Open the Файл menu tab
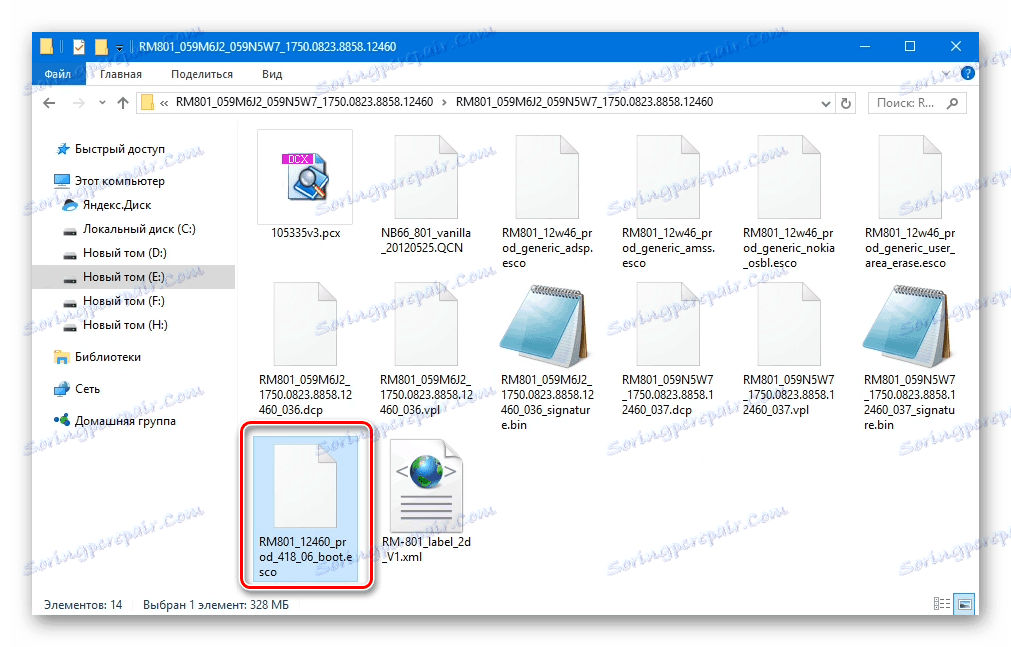The height and width of the screenshot is (647, 1011). [x=57, y=74]
